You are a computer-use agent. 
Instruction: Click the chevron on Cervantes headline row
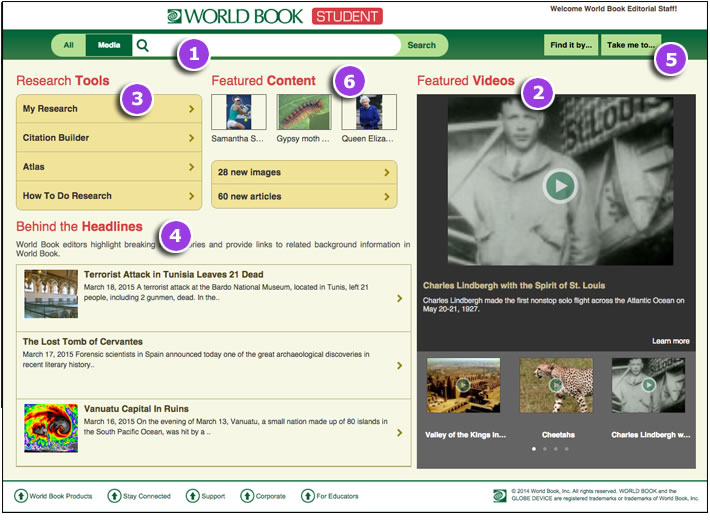[399, 365]
